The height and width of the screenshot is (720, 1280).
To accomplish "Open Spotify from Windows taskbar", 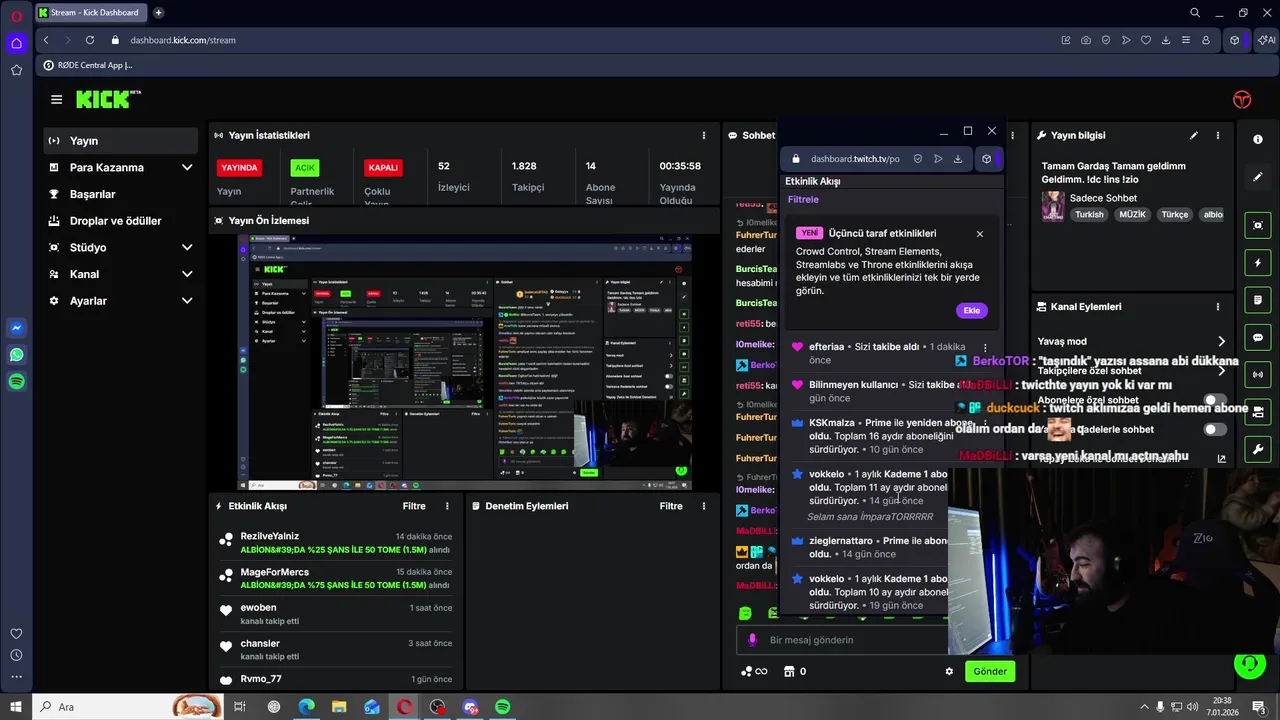I will [x=502, y=707].
